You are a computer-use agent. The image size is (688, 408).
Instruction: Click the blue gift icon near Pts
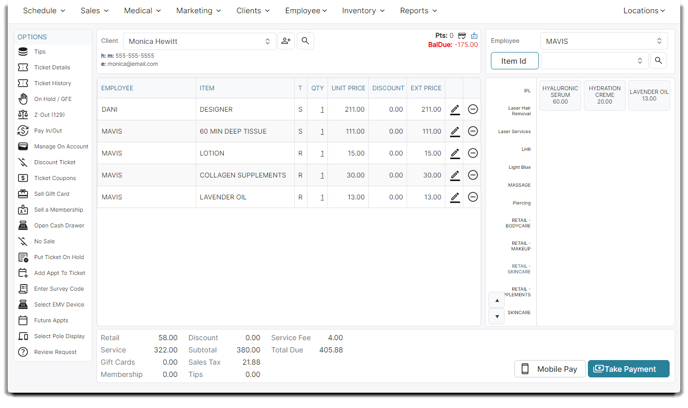pos(474,36)
